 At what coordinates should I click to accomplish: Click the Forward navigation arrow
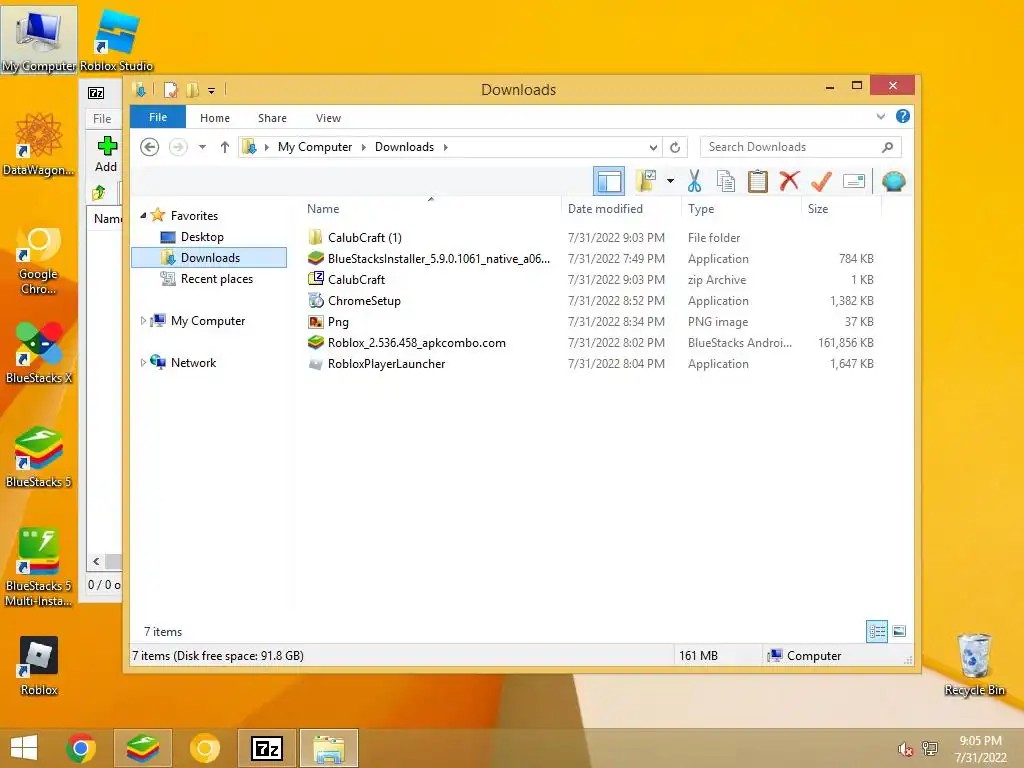point(178,147)
